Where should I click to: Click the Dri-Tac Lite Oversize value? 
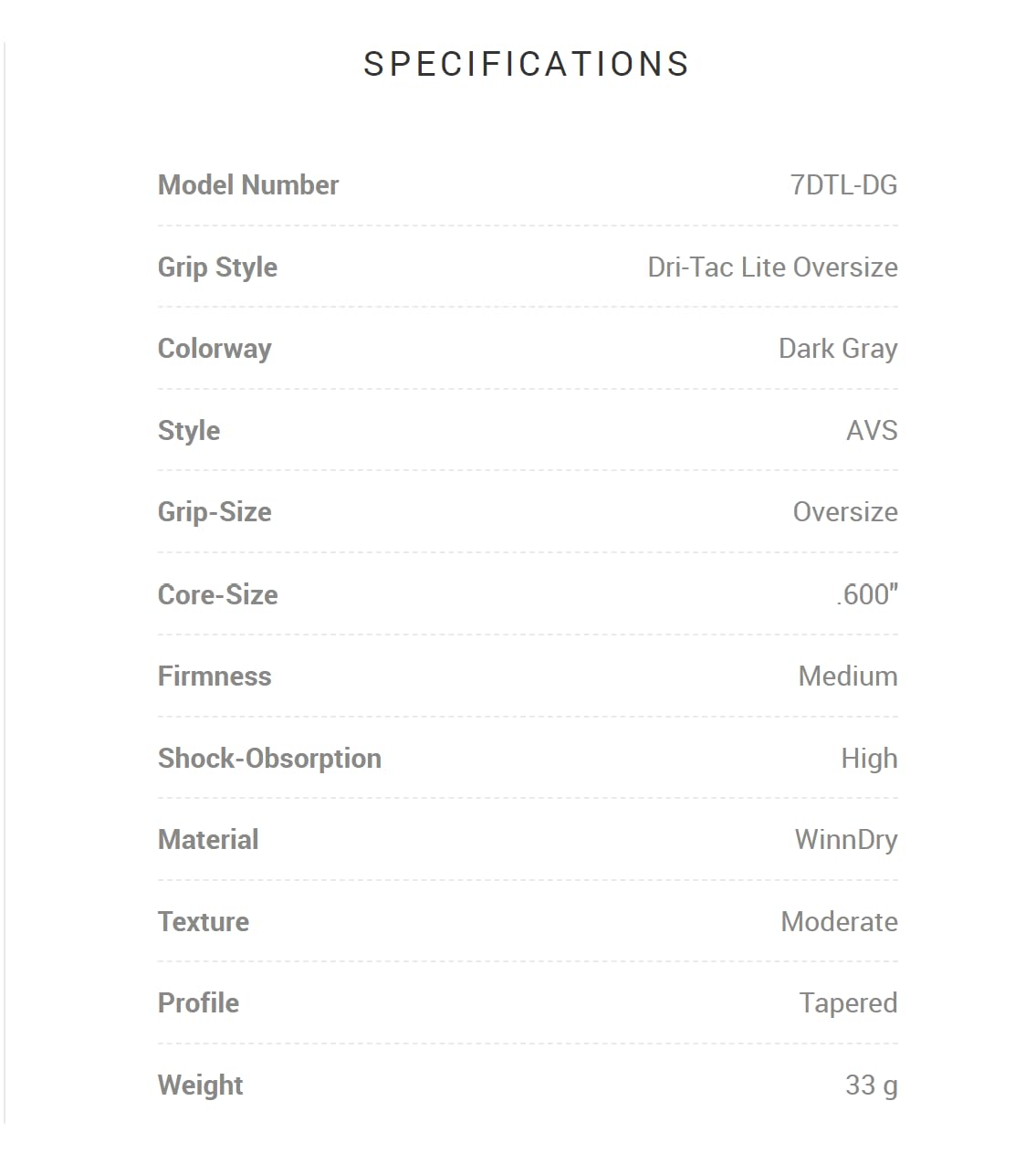point(772,267)
